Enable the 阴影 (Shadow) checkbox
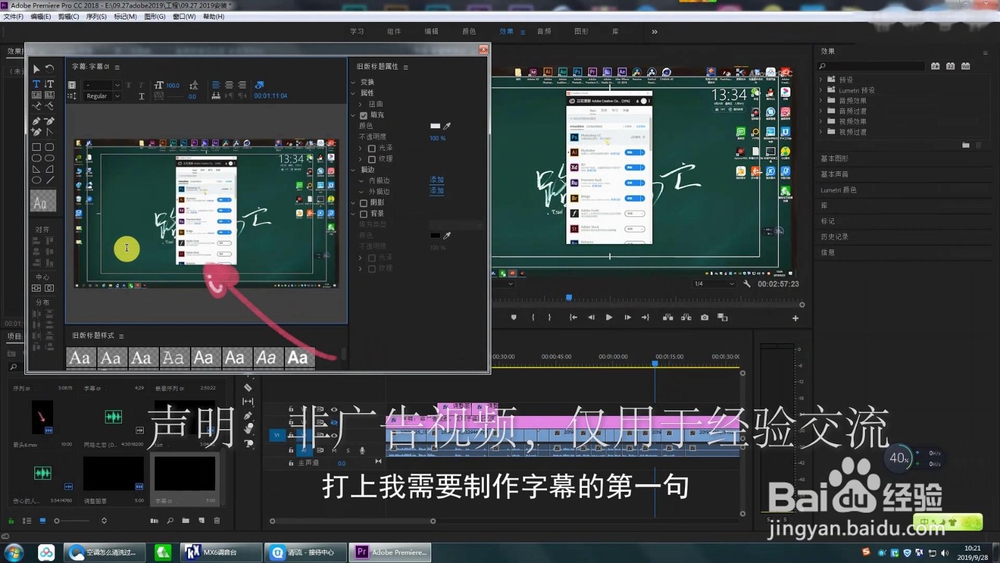The width and height of the screenshot is (1000, 563). (x=364, y=203)
